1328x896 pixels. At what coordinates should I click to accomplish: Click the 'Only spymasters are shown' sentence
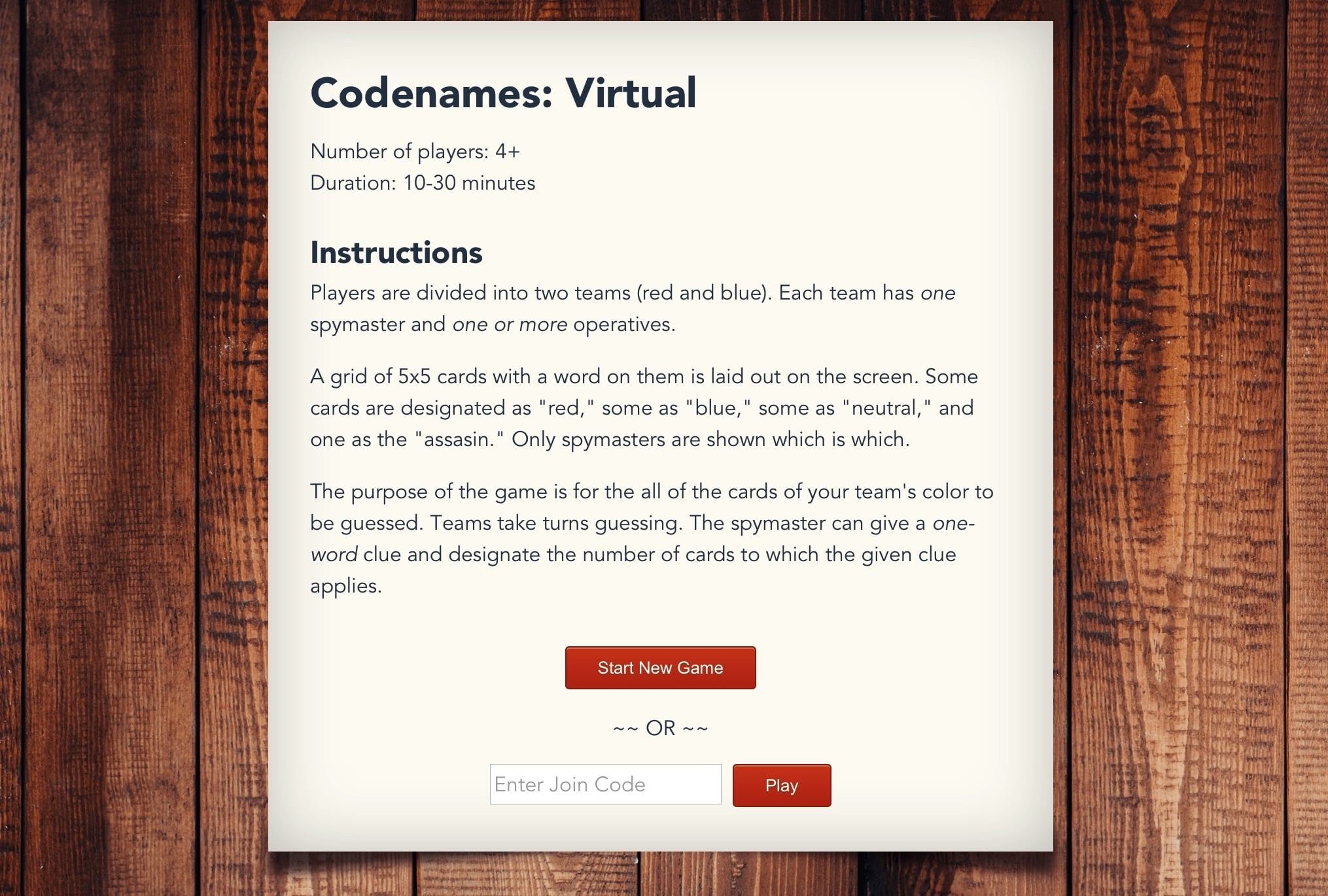[710, 439]
